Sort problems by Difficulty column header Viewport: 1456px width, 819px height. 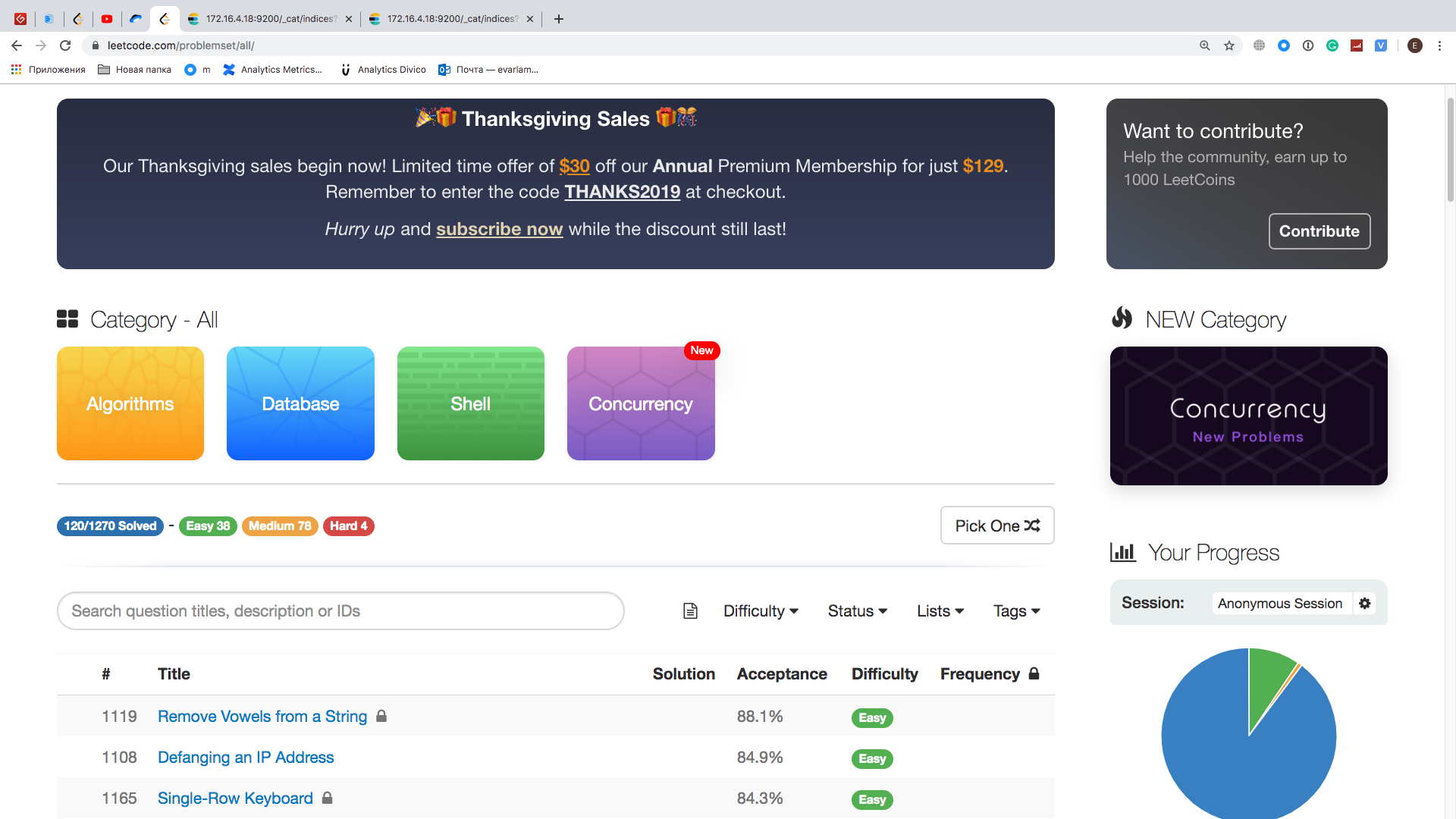tap(884, 674)
